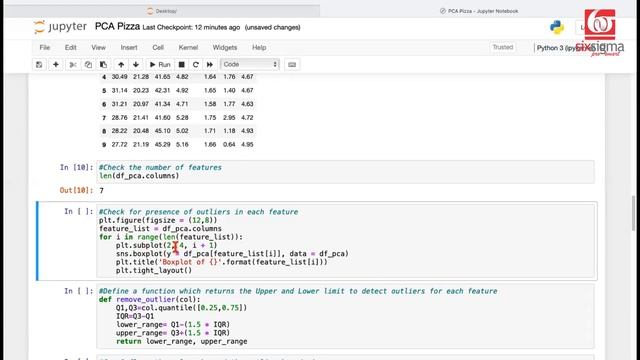Click the 'return lower_range, upper_range' line
This screenshot has width=640, height=360.
(182, 341)
